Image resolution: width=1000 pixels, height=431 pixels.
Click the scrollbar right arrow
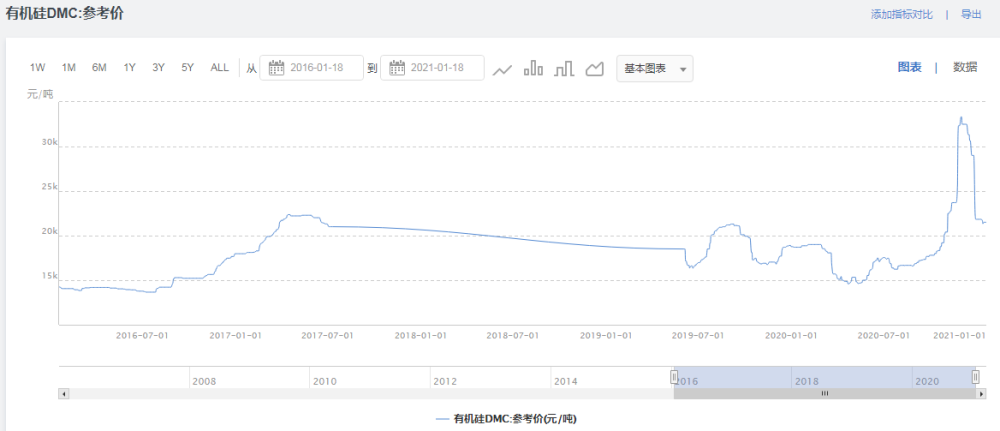[981, 394]
